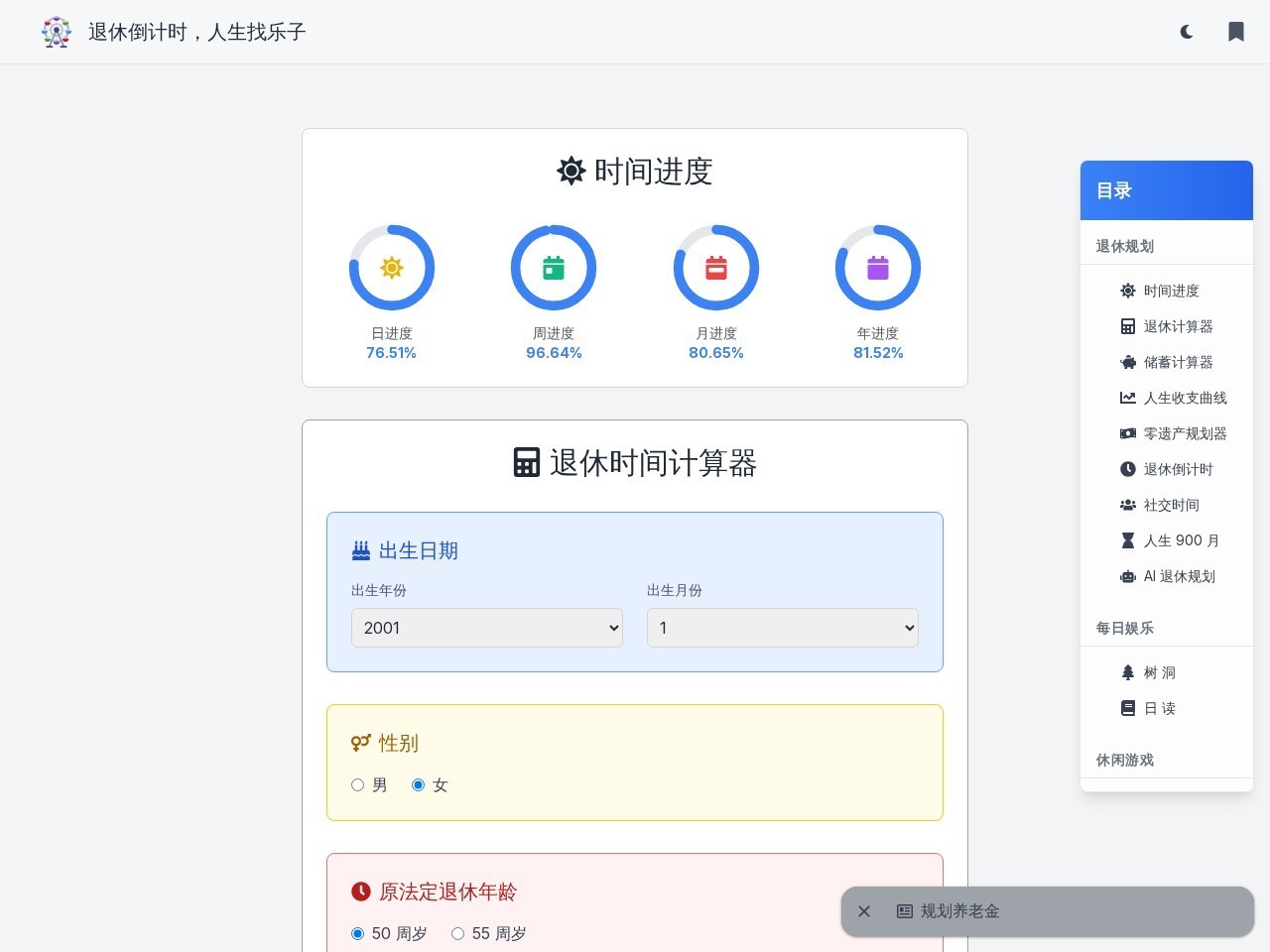The width and height of the screenshot is (1270, 952).
Task: Click the 96.64% week progress value
Action: [554, 353]
